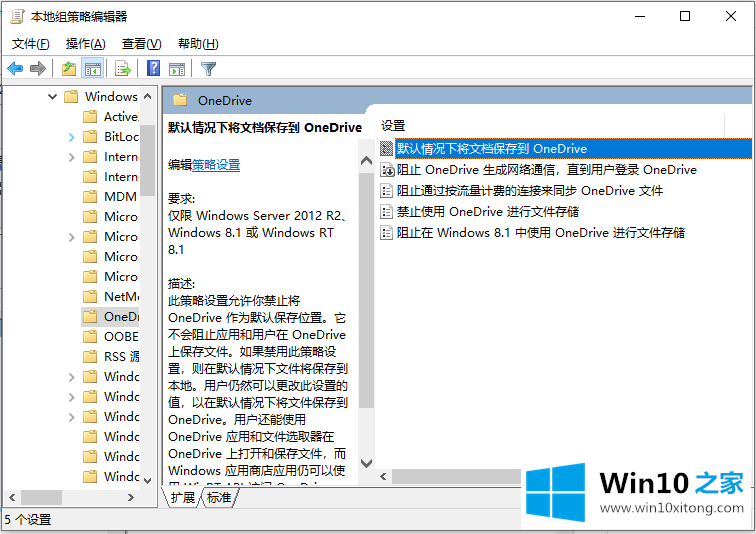
Task: Click the Export list toolbar icon
Action: (x=122, y=69)
